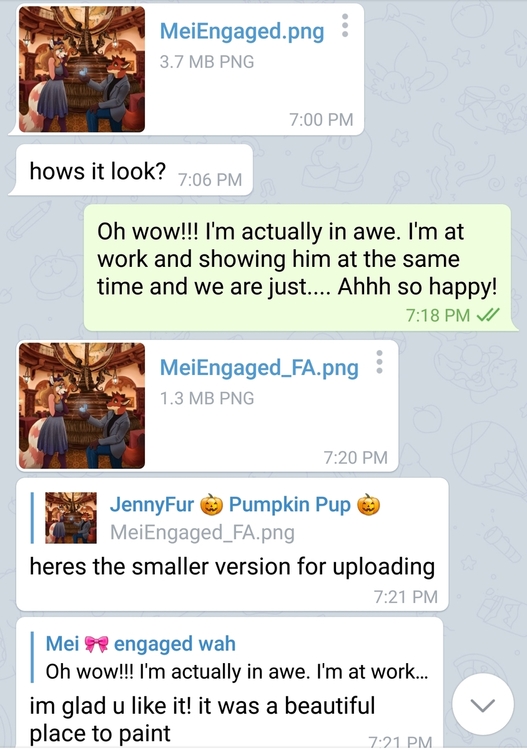Select the 'im glad u like it' message
This screenshot has width=527, height=750.
[230, 684]
